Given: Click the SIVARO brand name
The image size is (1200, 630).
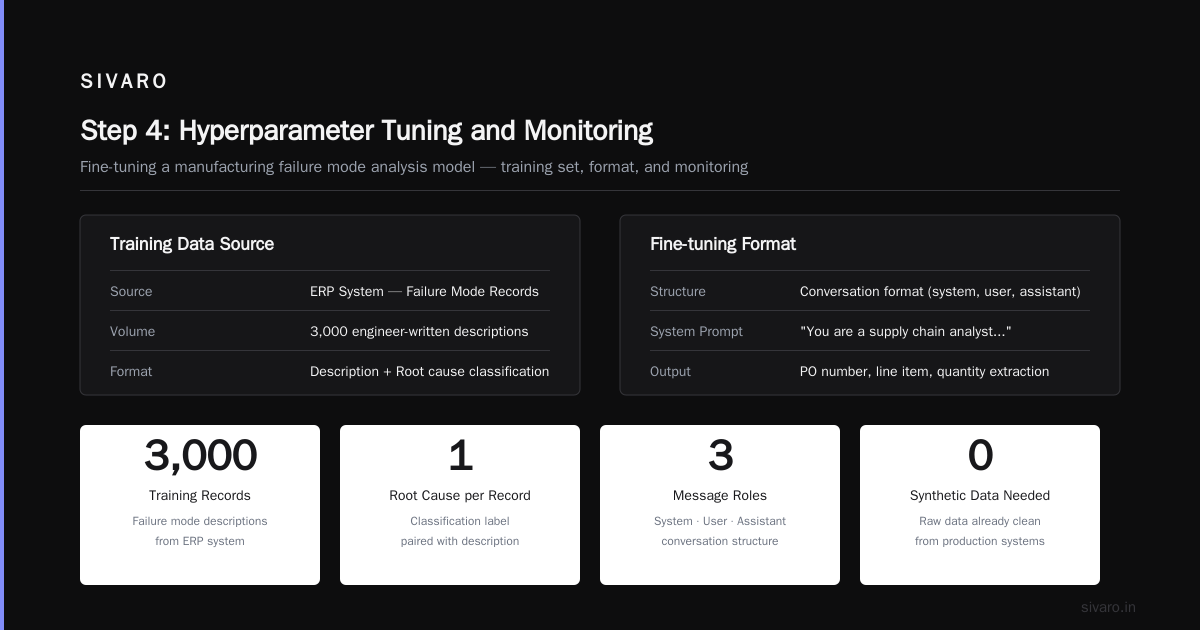Looking at the screenshot, I should click(x=124, y=82).
